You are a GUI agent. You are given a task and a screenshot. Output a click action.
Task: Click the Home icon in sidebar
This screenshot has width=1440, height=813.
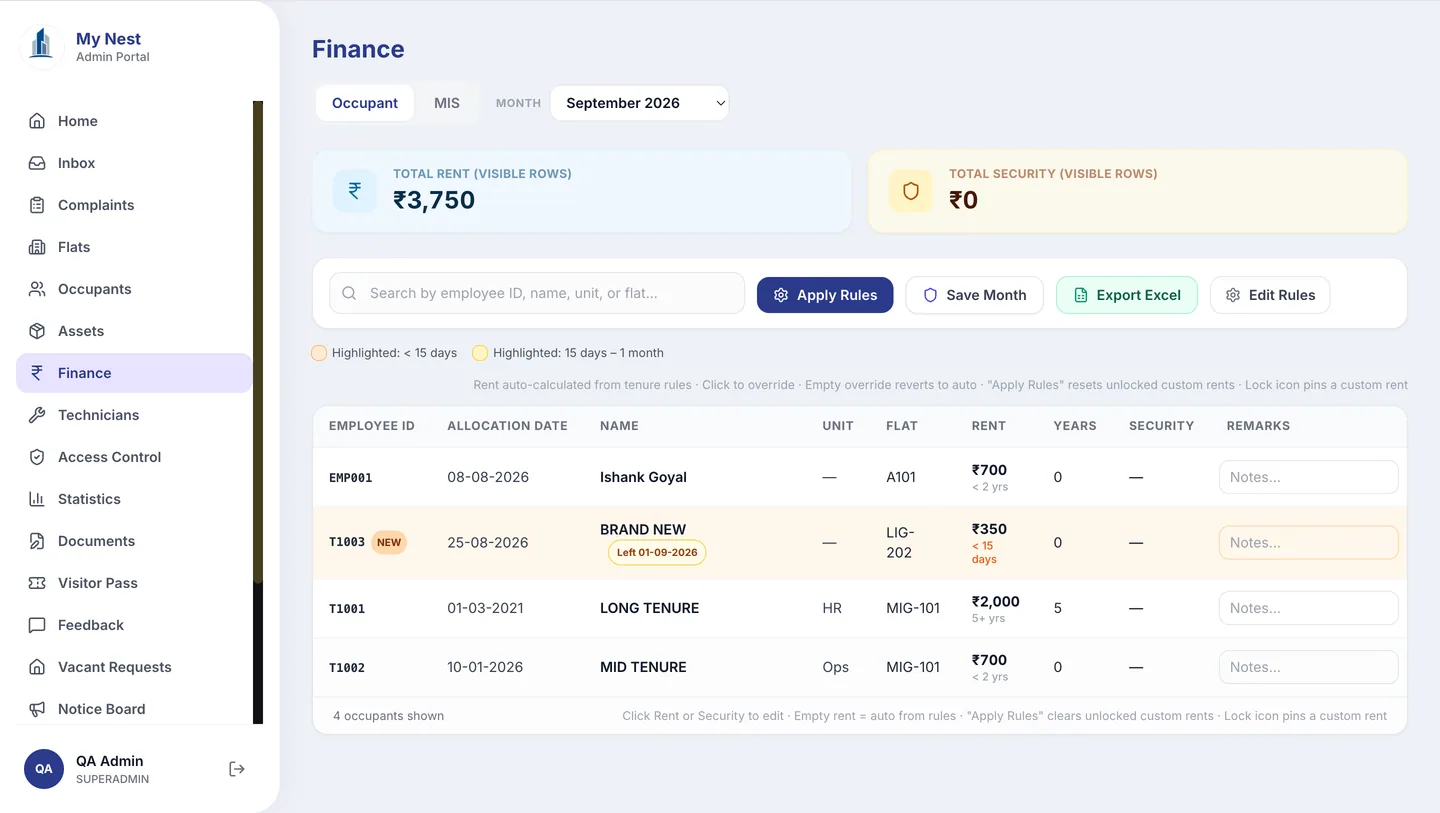tap(37, 121)
